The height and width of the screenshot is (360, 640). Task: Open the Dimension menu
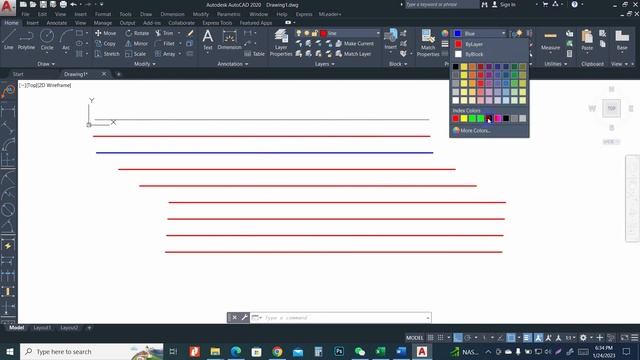[172, 14]
